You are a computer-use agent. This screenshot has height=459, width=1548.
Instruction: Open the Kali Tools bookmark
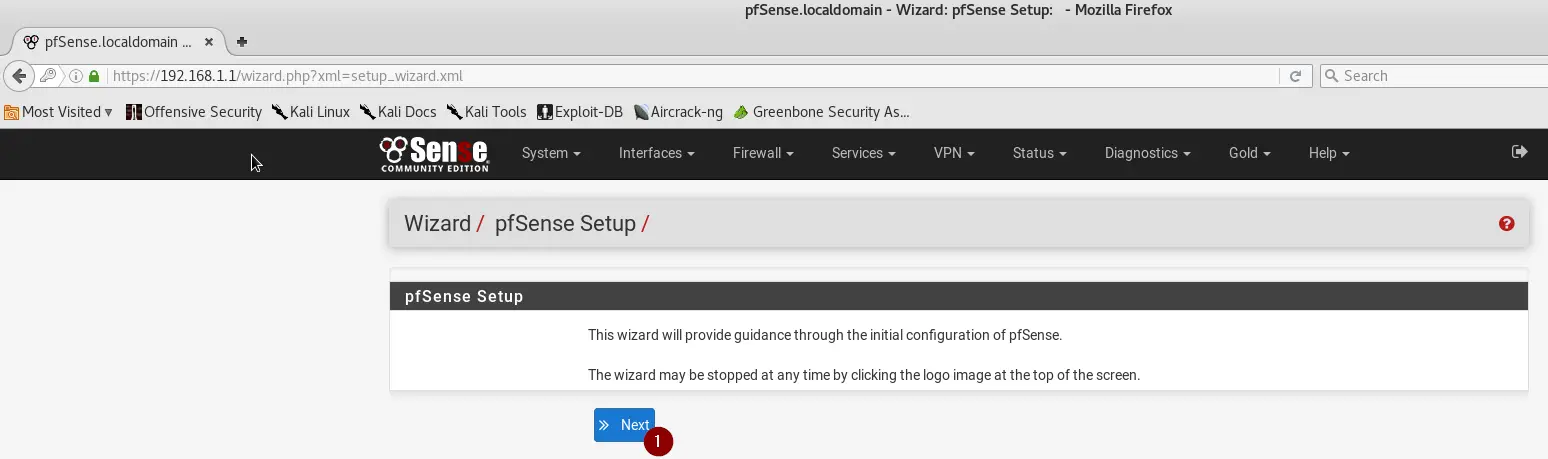[x=486, y=112]
